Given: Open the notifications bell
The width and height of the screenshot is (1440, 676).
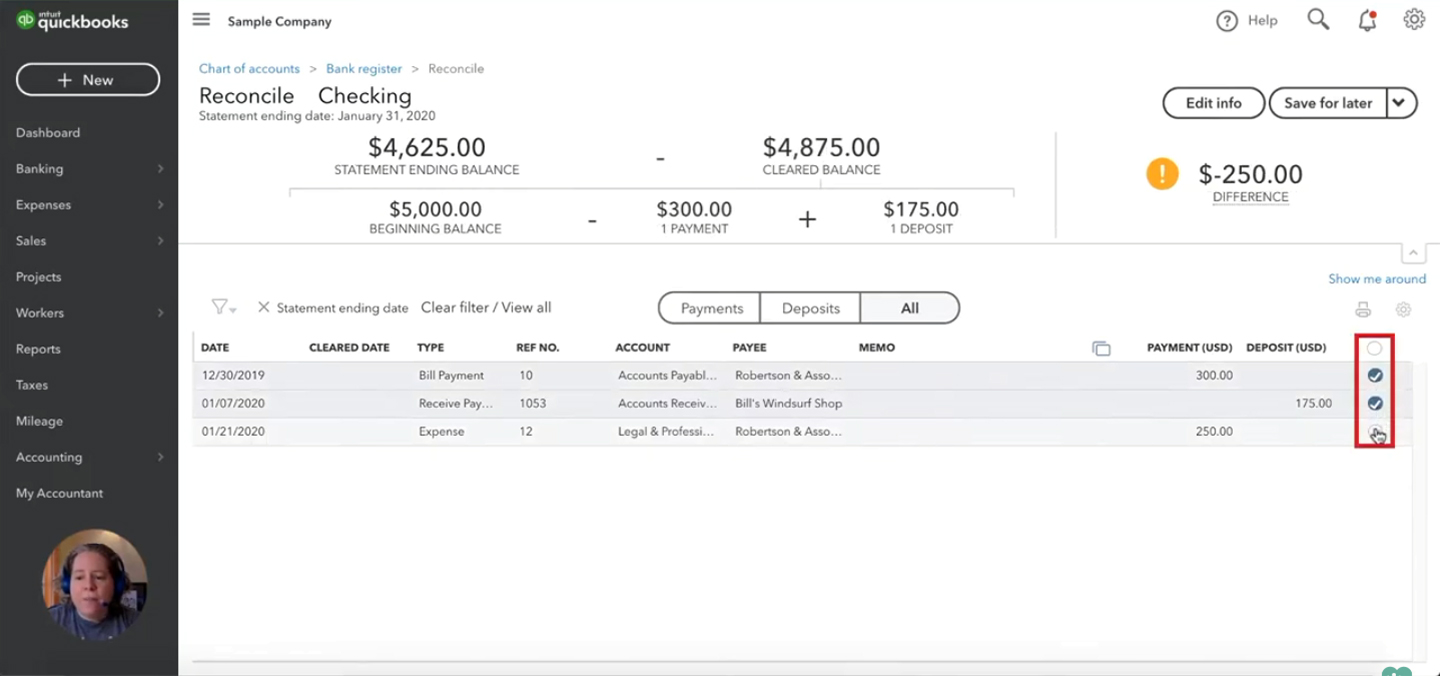Looking at the screenshot, I should coord(1367,20).
